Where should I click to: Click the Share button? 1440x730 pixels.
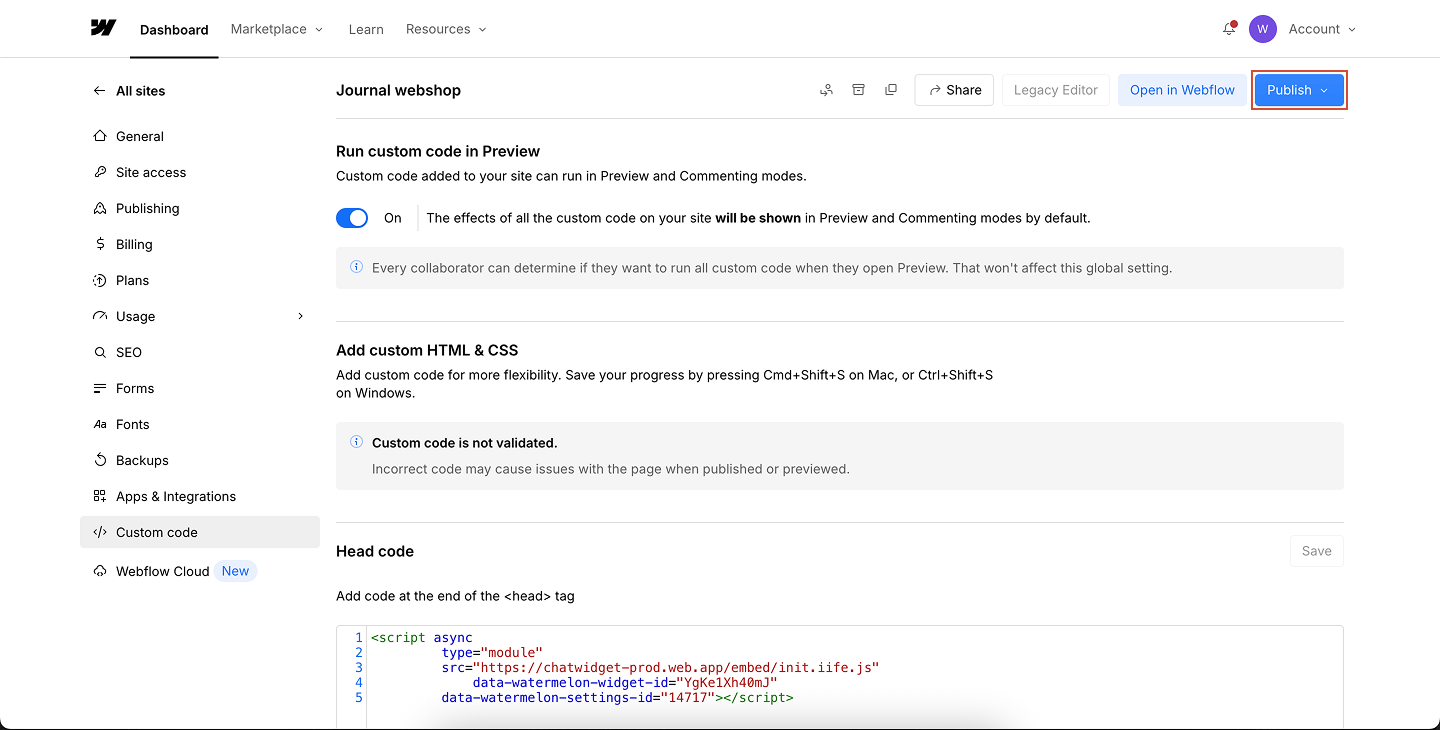tap(954, 90)
